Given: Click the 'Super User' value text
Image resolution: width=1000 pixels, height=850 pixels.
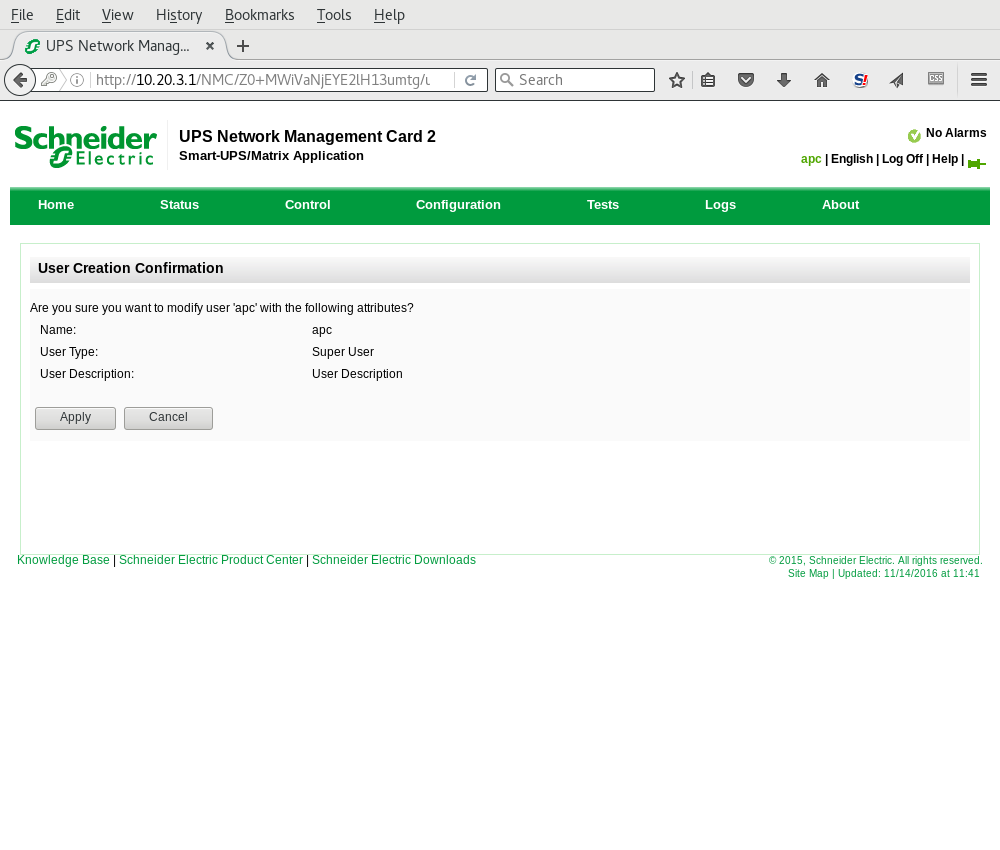Looking at the screenshot, I should (x=342, y=352).
